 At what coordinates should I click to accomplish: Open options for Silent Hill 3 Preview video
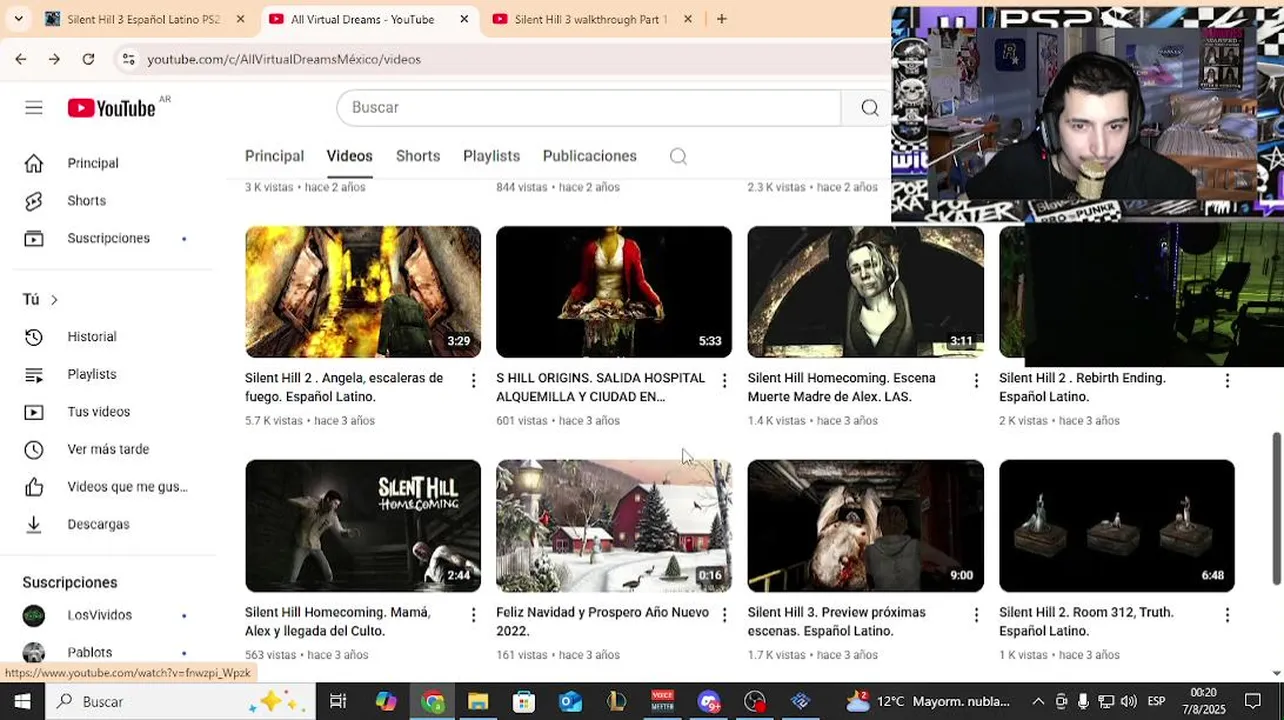(976, 614)
